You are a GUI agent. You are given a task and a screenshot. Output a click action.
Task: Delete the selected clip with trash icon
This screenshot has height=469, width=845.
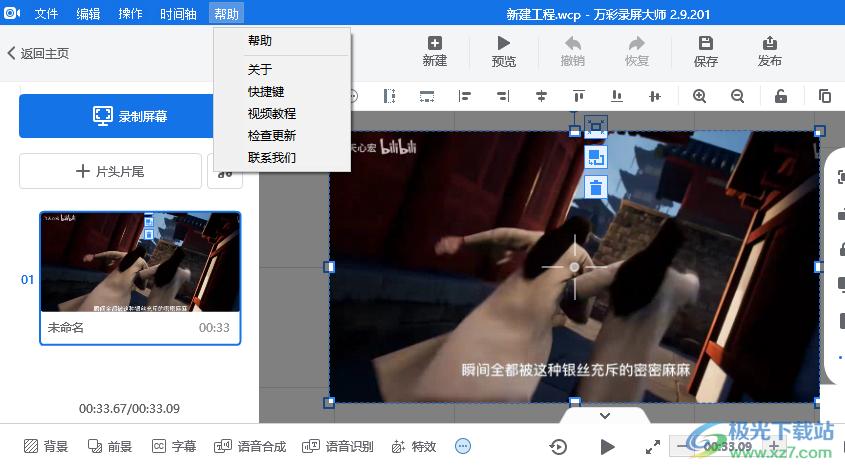(x=595, y=187)
